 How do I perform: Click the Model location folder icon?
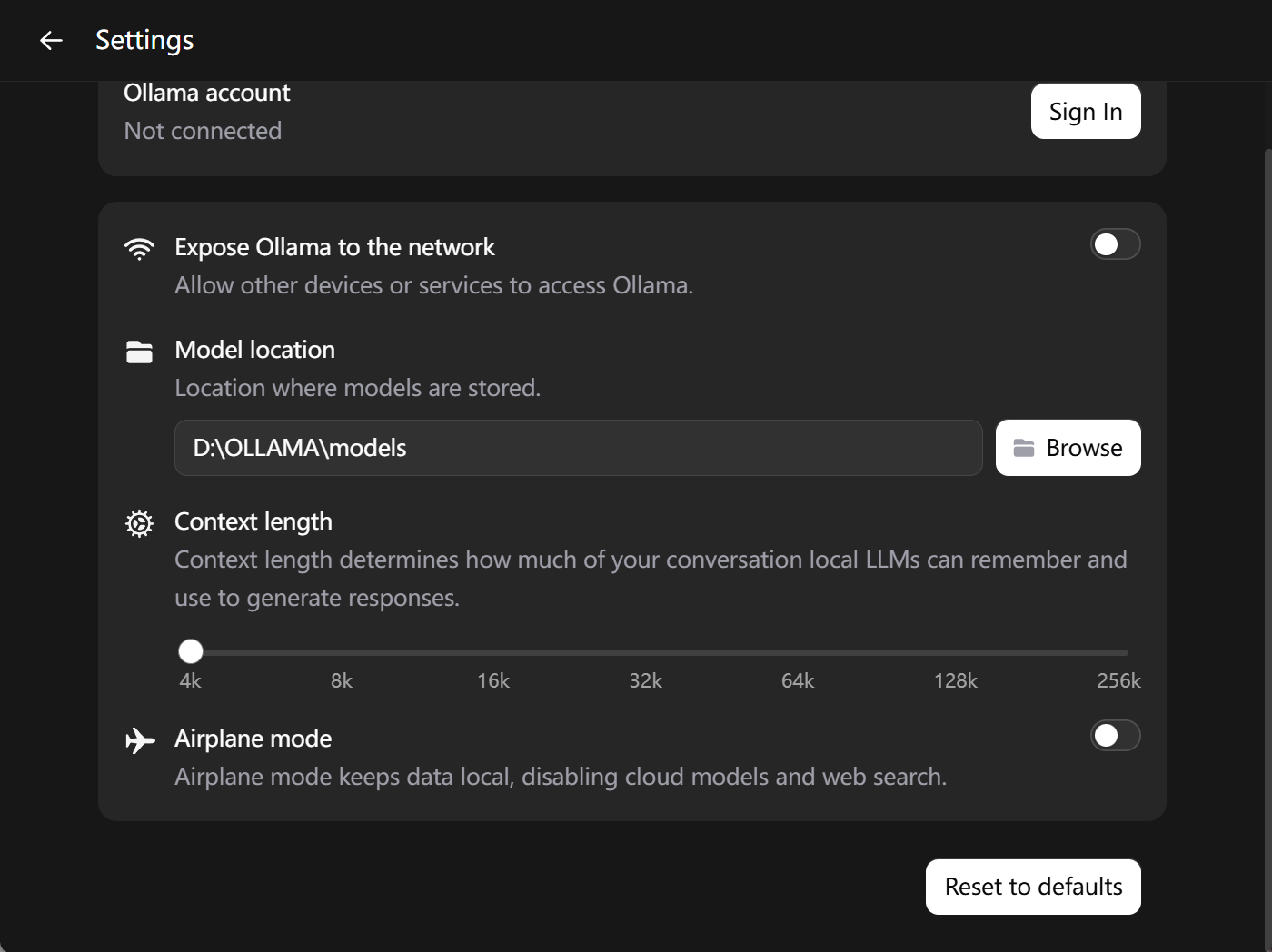[x=139, y=352]
